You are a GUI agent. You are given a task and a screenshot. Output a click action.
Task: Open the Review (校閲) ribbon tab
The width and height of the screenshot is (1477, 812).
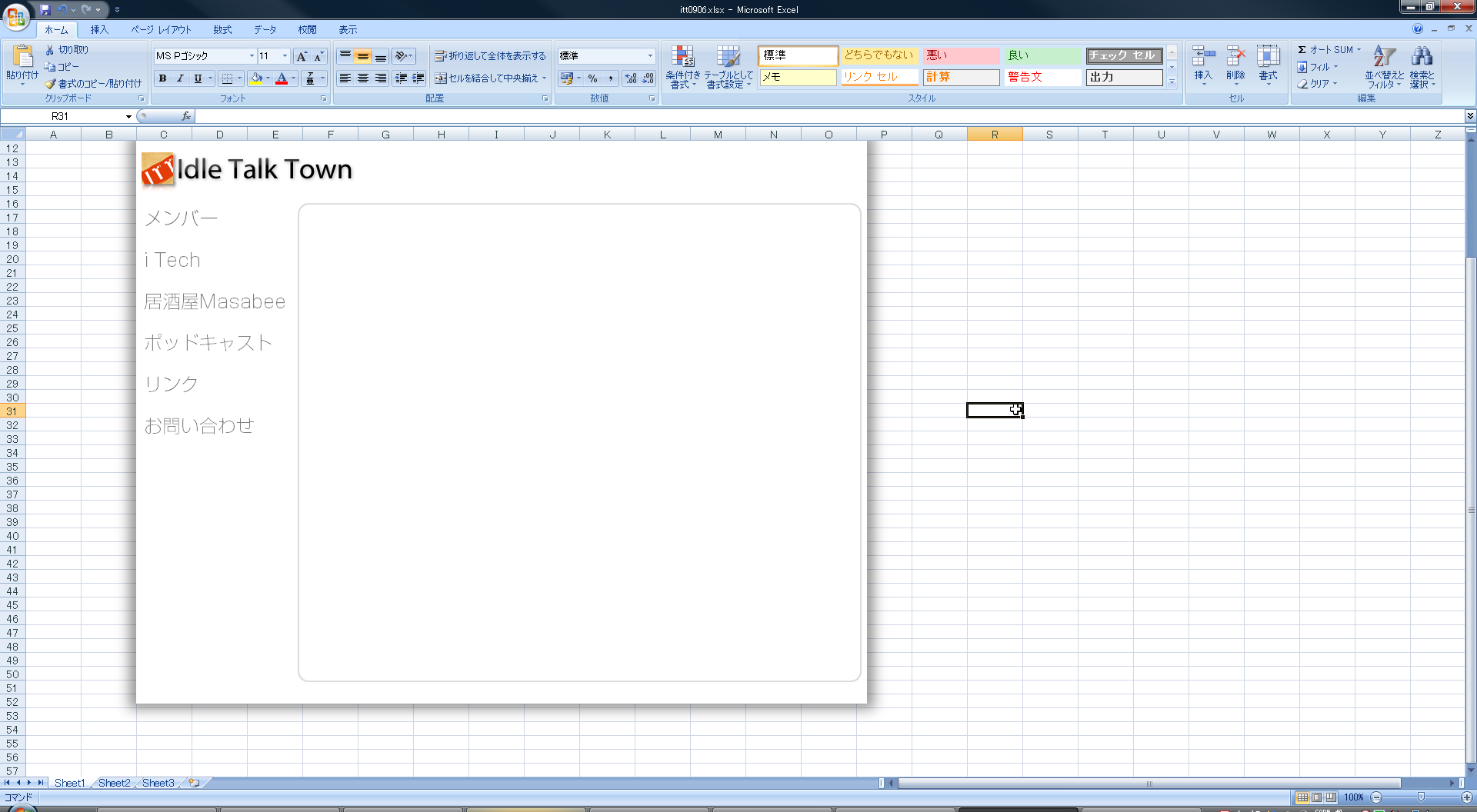pyautogui.click(x=307, y=29)
